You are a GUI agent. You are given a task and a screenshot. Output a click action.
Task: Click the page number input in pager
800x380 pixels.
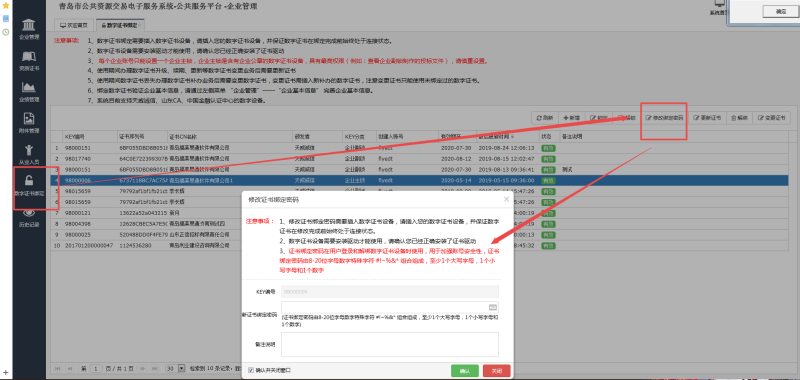[x=96, y=368]
